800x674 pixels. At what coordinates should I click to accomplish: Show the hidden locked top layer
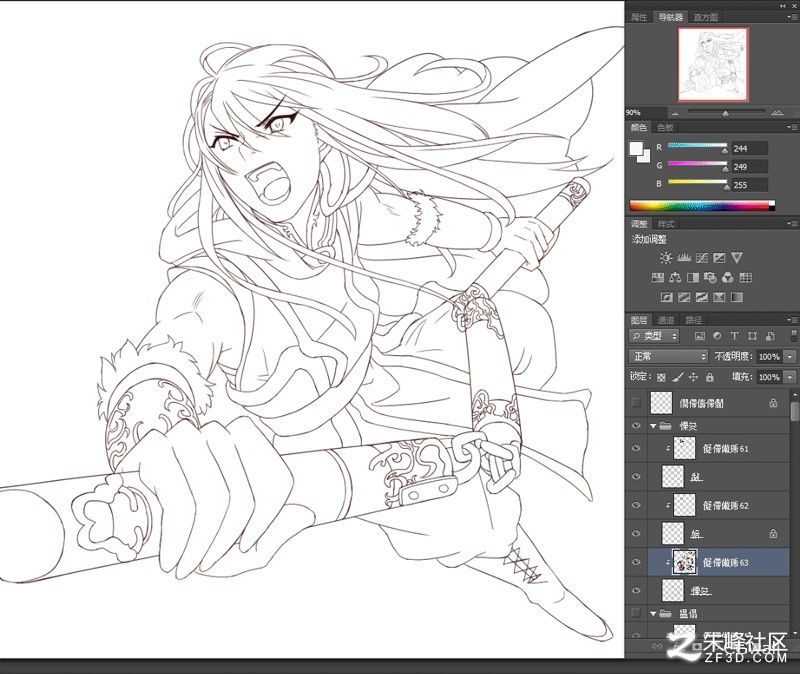(636, 403)
